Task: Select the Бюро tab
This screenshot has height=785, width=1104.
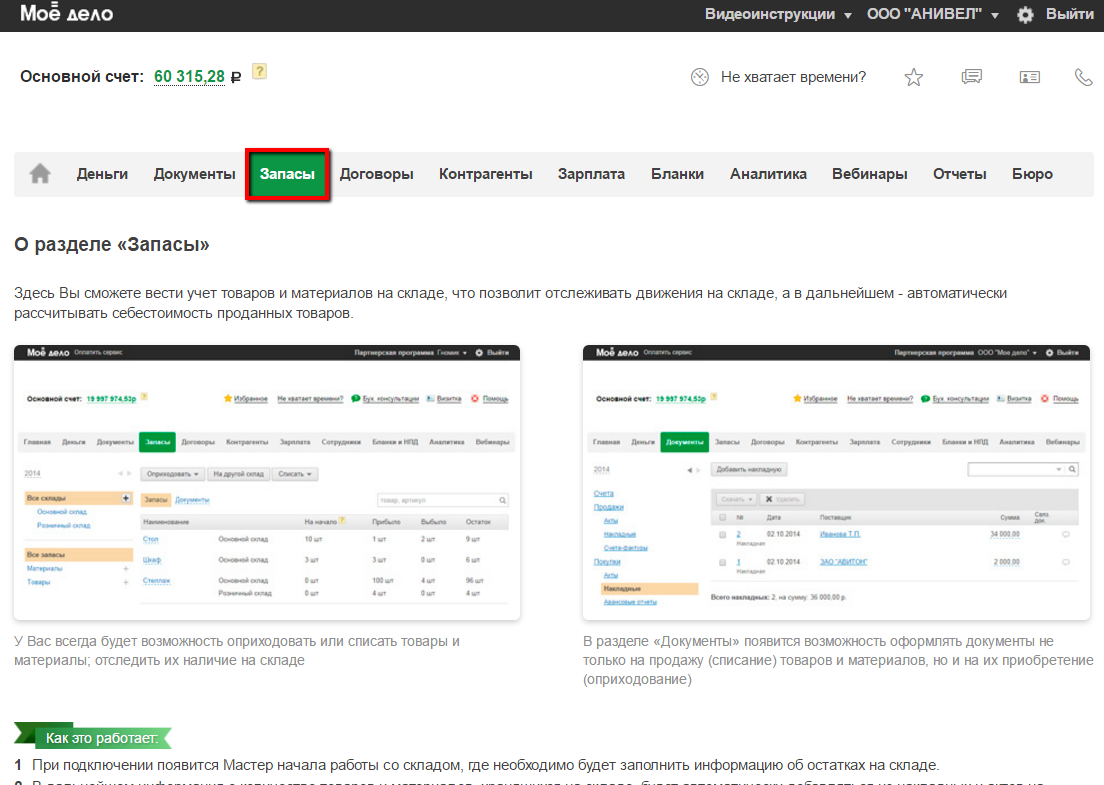Action: [x=1032, y=174]
